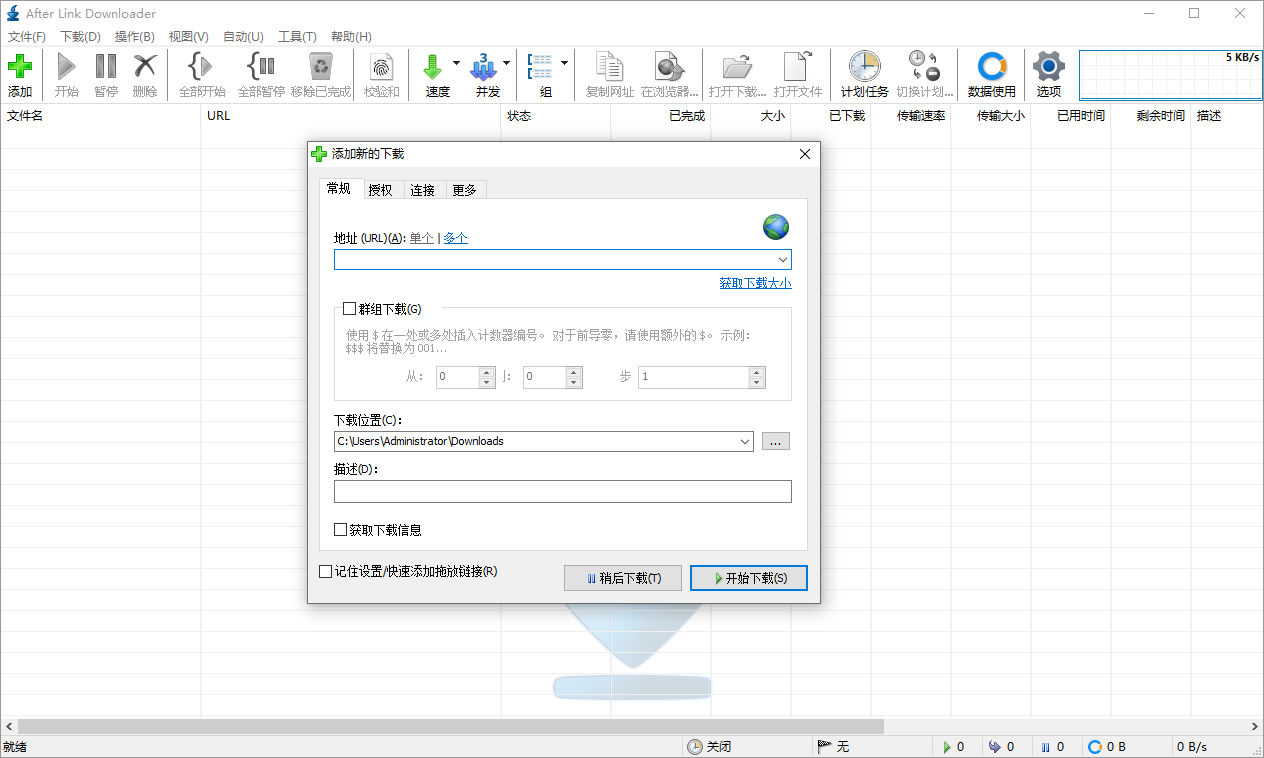Click the browse ... folder button
This screenshot has width=1264, height=758.
[x=776, y=441]
